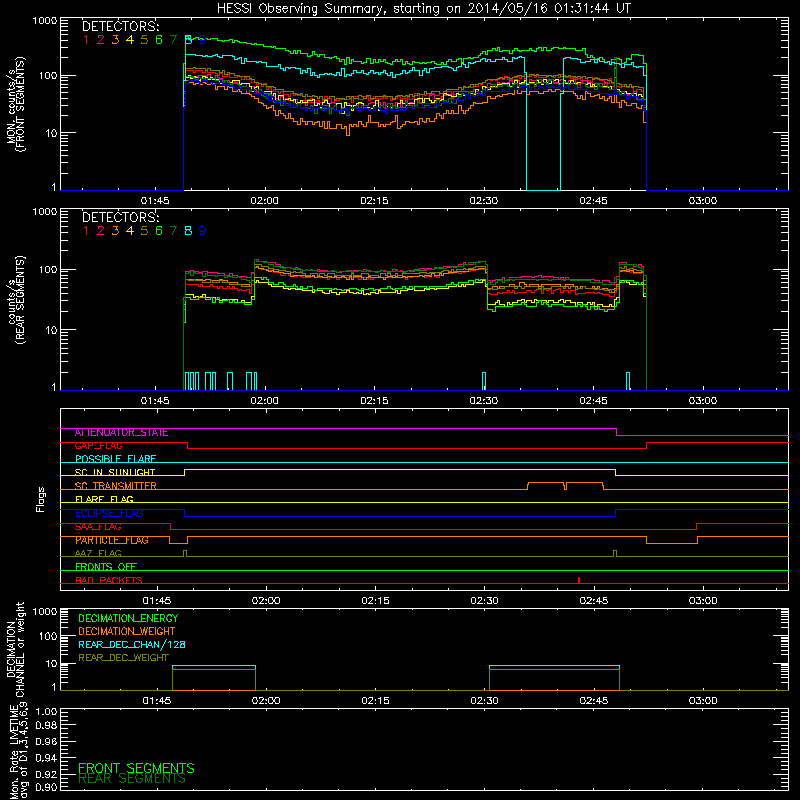Click the REAR_DEC_CHAN/128 legend entry
The height and width of the screenshot is (800, 800).
pyautogui.click(x=132, y=644)
